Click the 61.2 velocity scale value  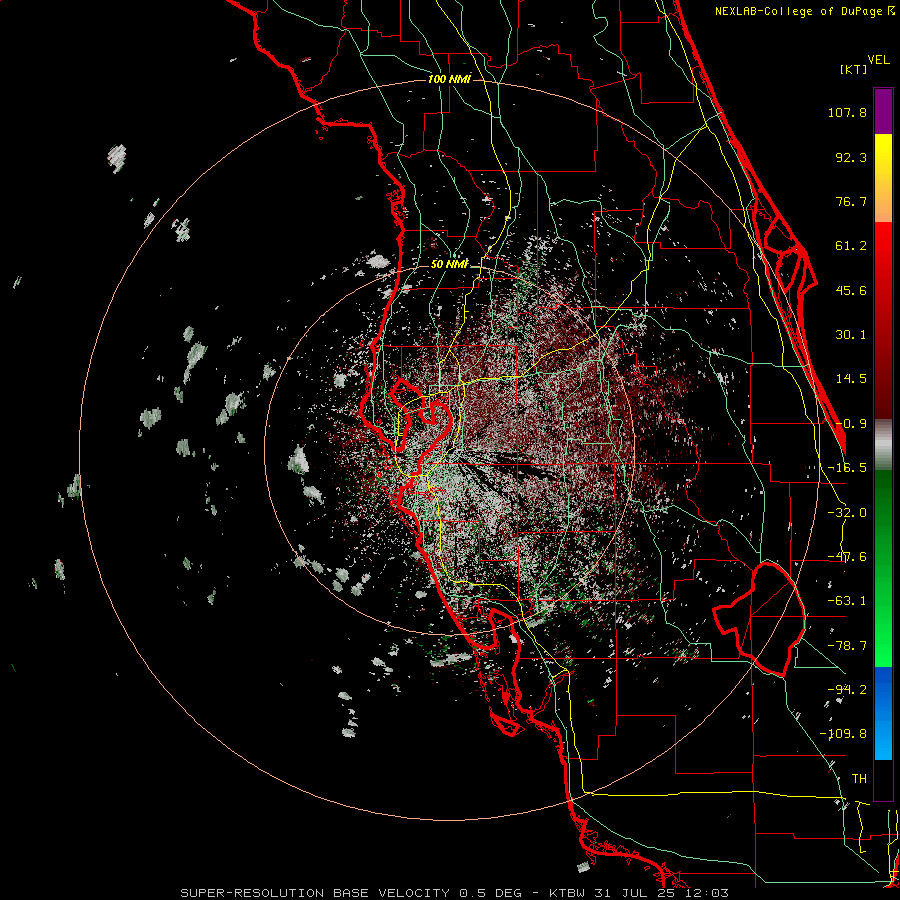[x=851, y=246]
